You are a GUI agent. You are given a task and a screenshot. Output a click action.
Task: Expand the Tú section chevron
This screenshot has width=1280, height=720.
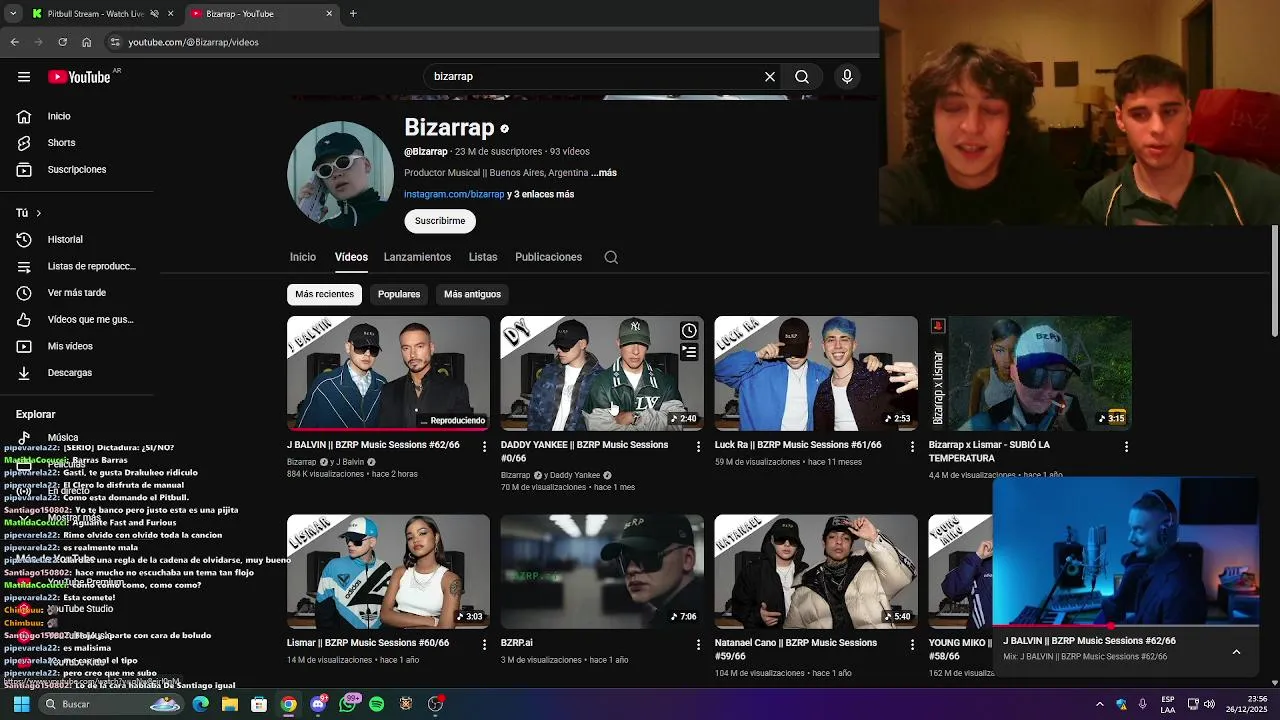[x=39, y=213]
